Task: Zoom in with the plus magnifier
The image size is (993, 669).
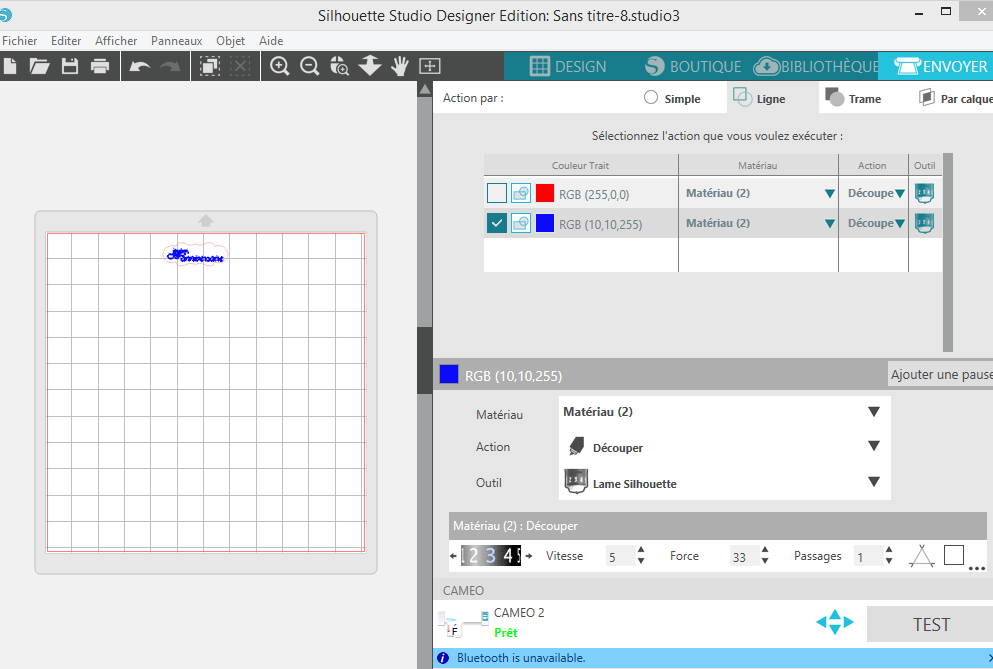Action: 279,66
